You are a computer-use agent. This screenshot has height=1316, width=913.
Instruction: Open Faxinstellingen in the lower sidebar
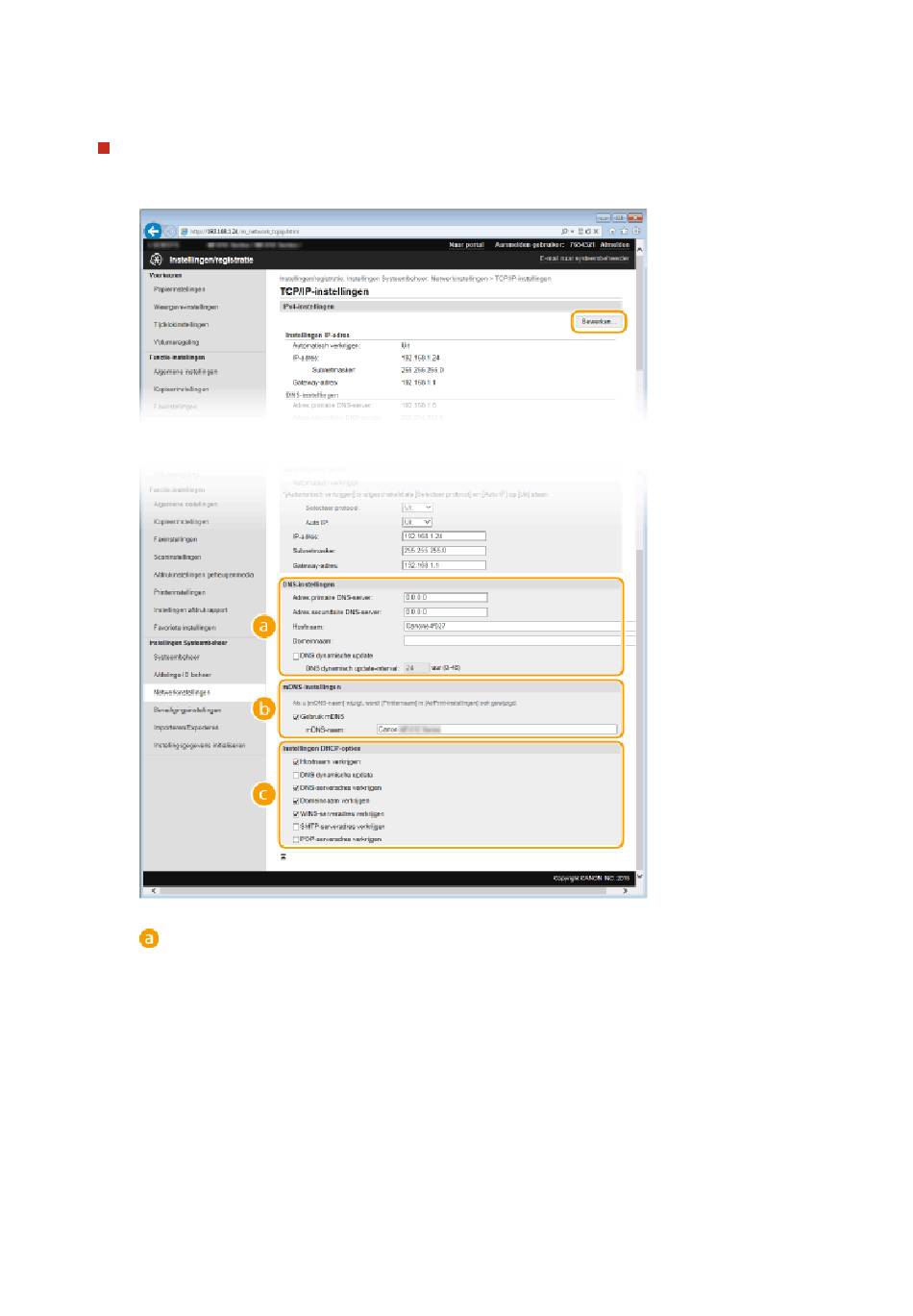click(x=176, y=539)
